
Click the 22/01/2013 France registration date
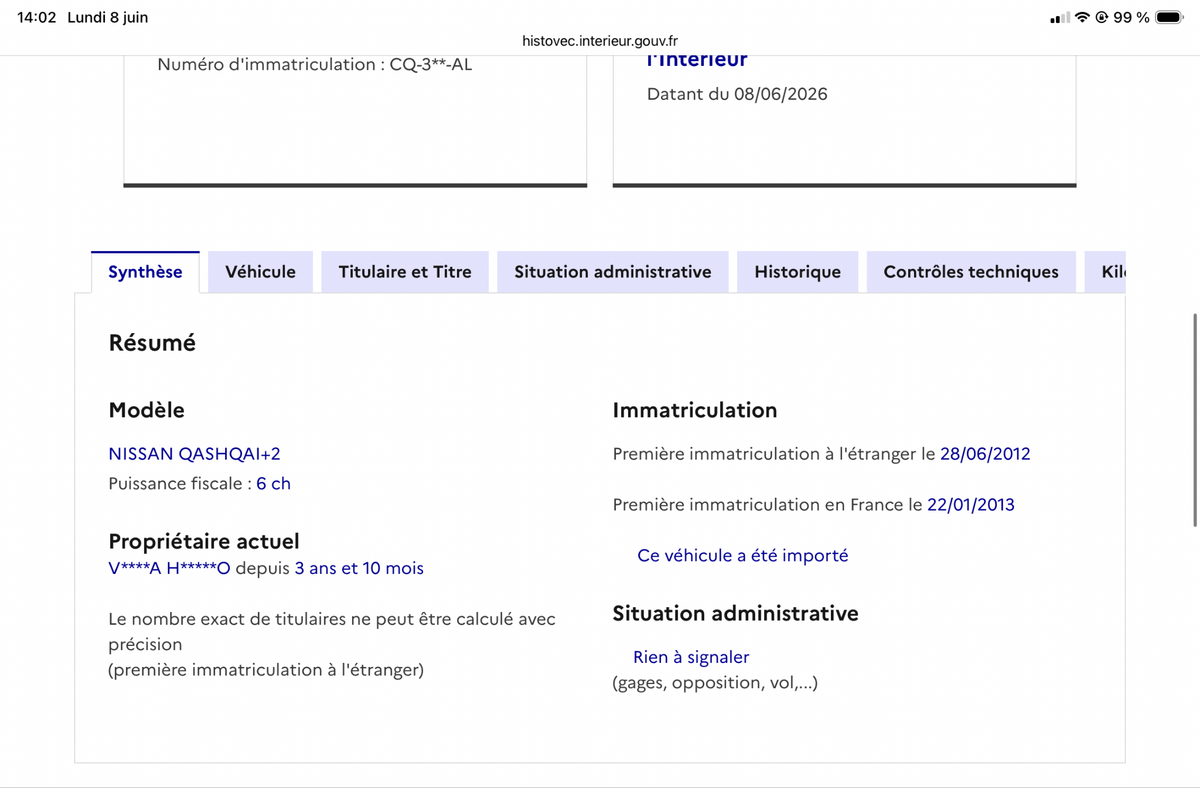point(971,505)
